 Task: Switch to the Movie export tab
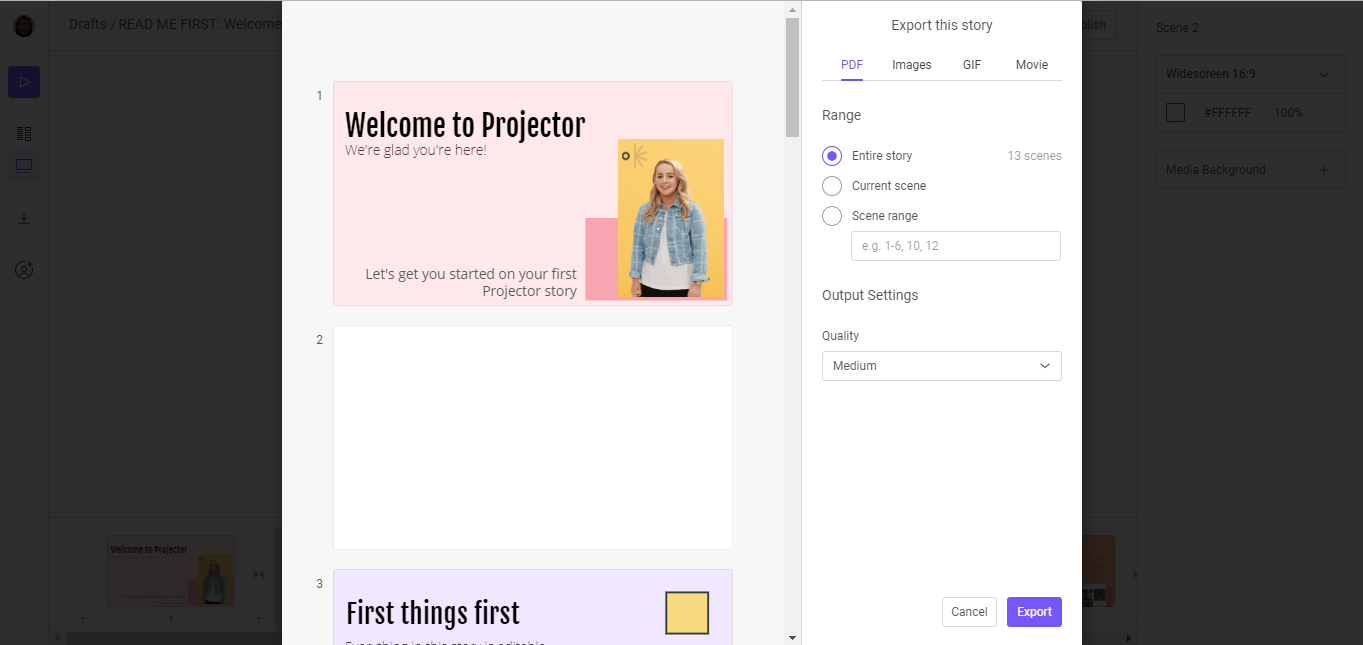click(x=1032, y=65)
